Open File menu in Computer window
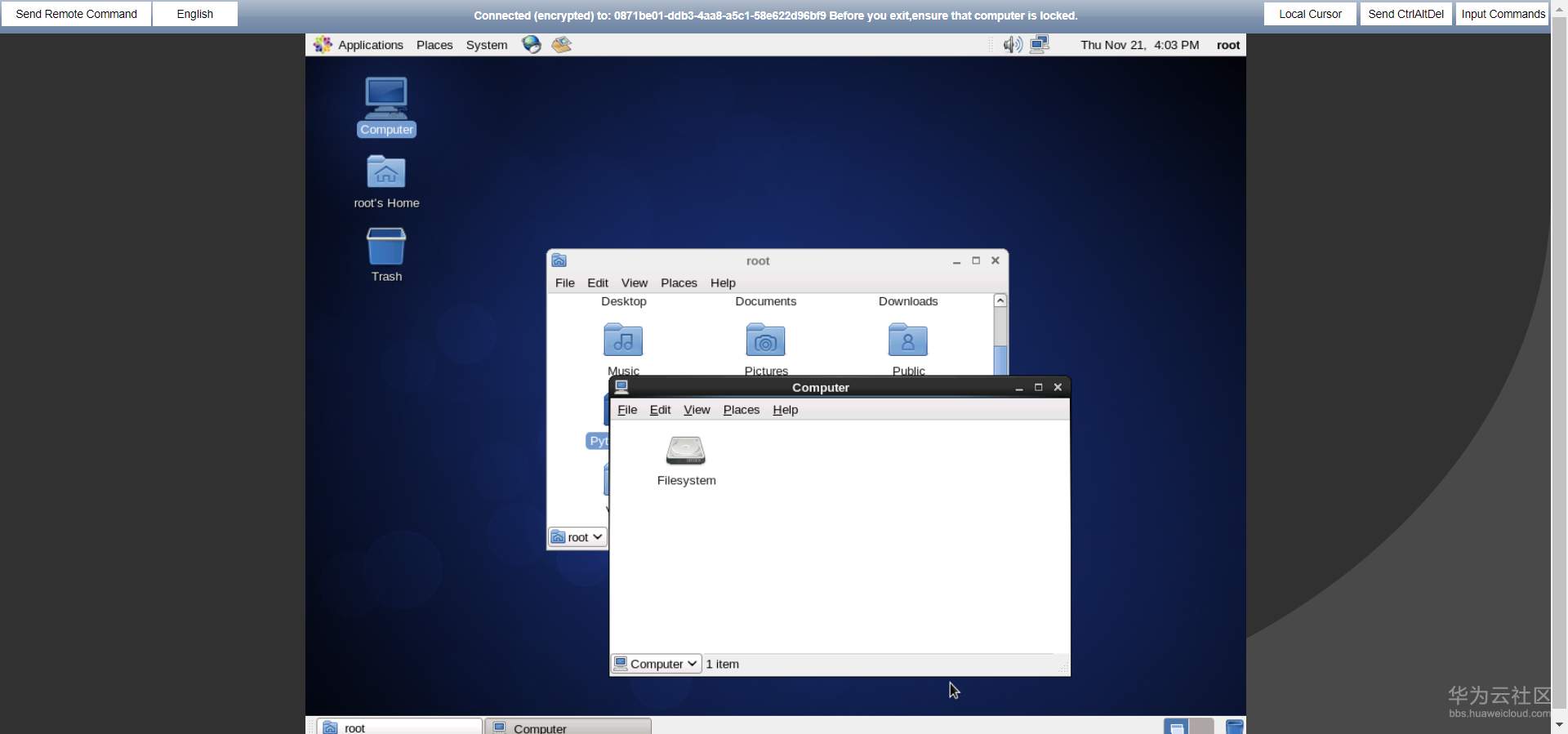The image size is (1568, 734). coord(627,410)
